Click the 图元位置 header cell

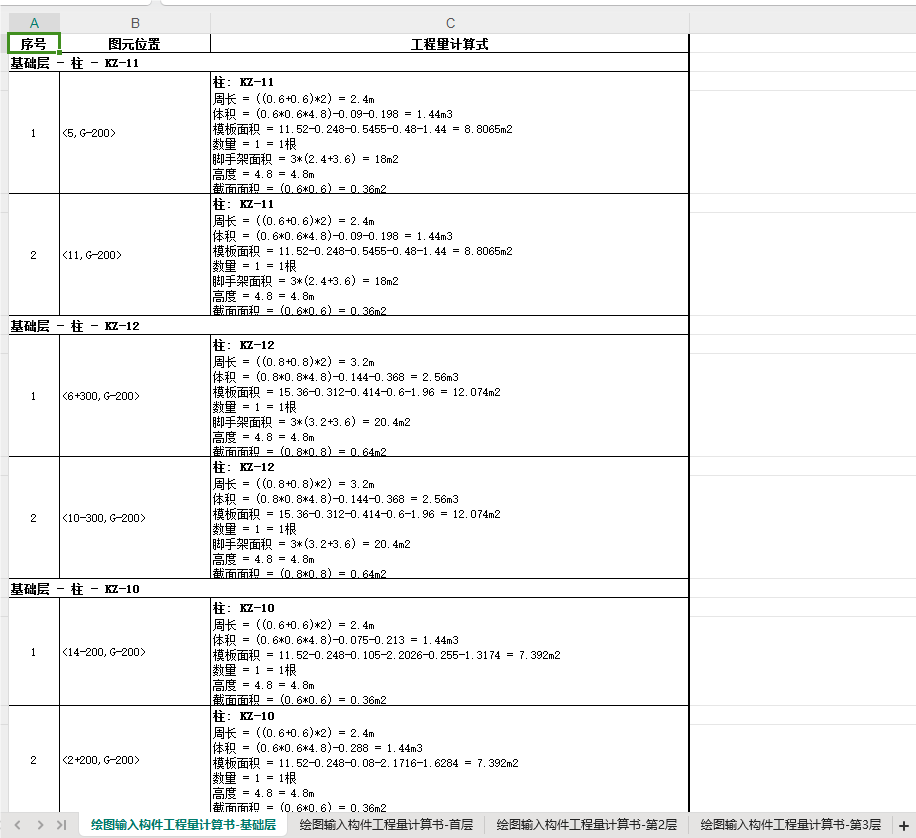[135, 44]
